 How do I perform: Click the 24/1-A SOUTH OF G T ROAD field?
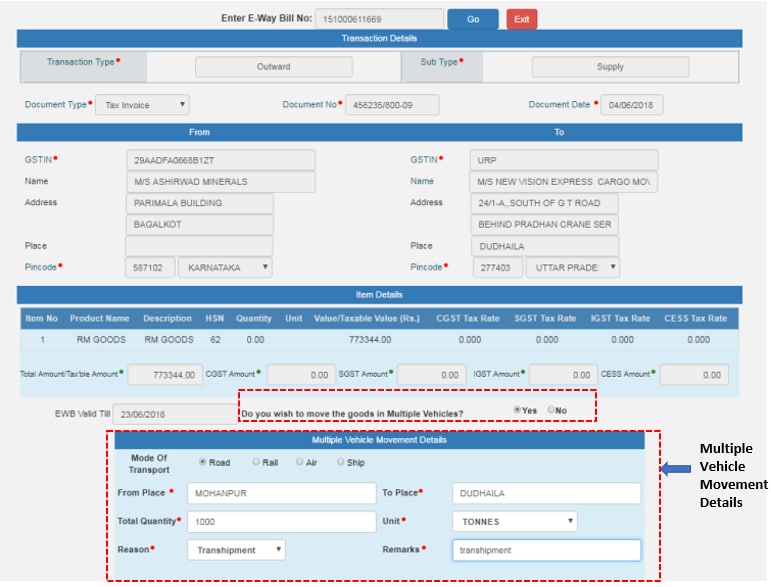click(x=545, y=203)
